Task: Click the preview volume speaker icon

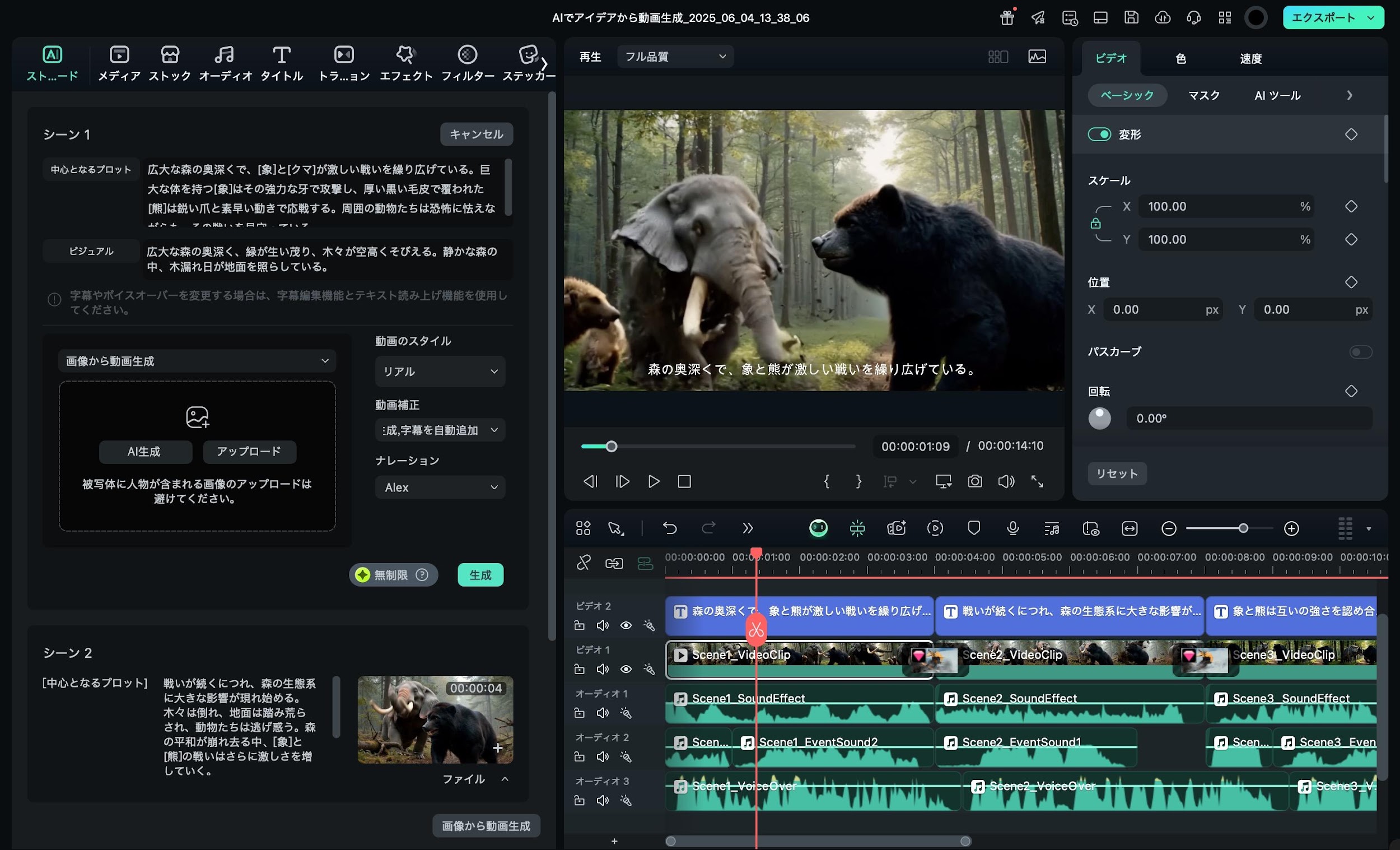Action: point(1006,481)
